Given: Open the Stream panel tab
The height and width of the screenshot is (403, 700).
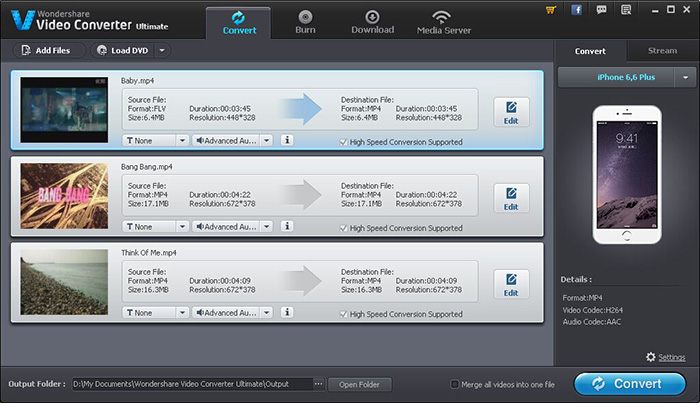Looking at the screenshot, I should tap(662, 51).
